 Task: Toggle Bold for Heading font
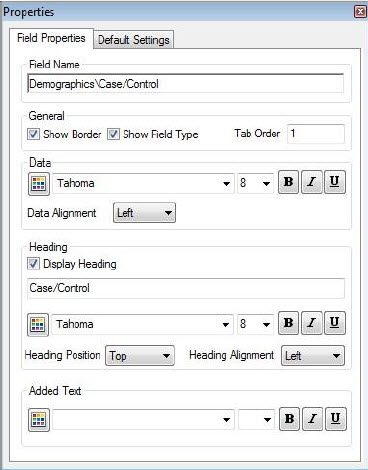point(289,323)
